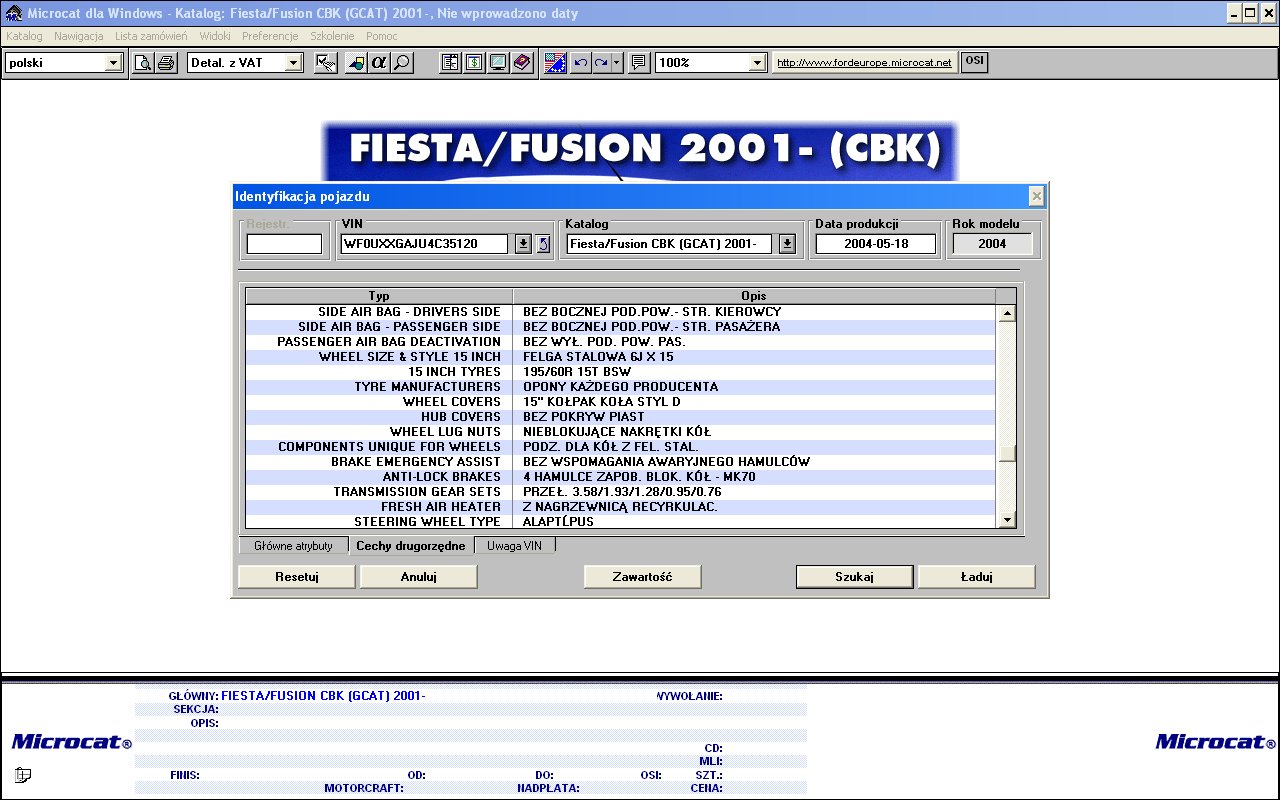The height and width of the screenshot is (800, 1280).
Task: Click the undo arrow icon
Action: tap(579, 63)
